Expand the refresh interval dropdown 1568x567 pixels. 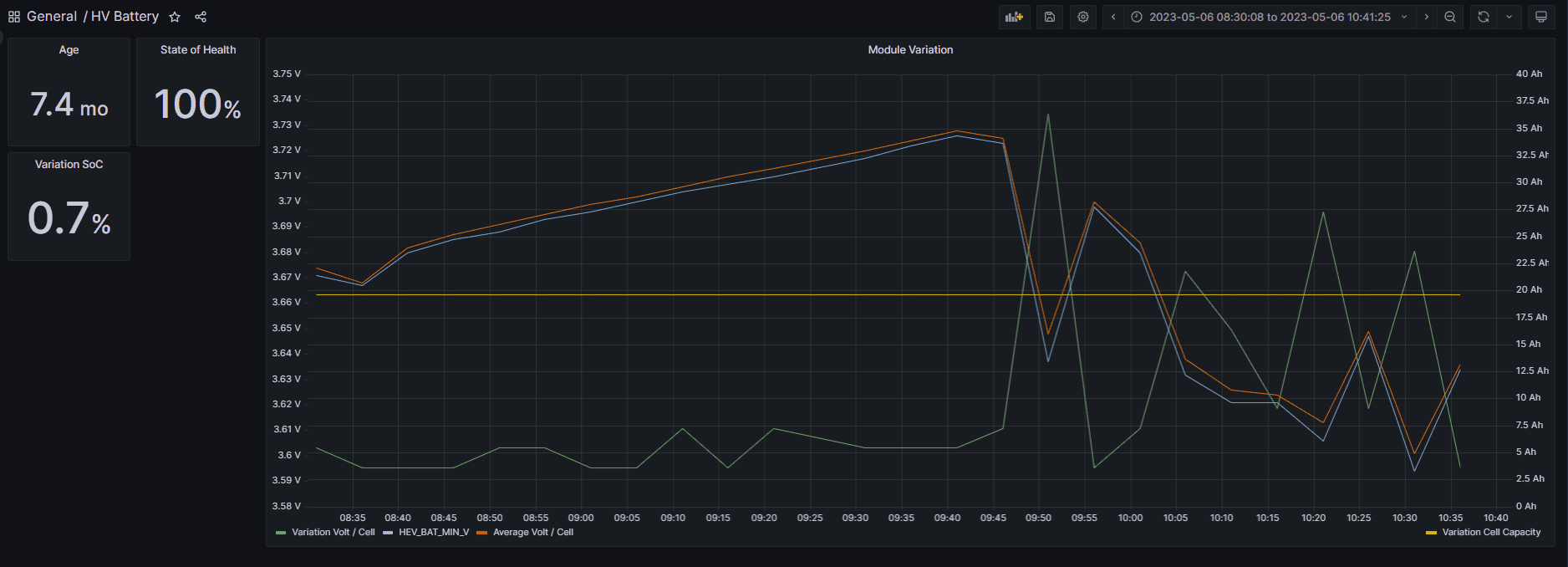[1509, 17]
